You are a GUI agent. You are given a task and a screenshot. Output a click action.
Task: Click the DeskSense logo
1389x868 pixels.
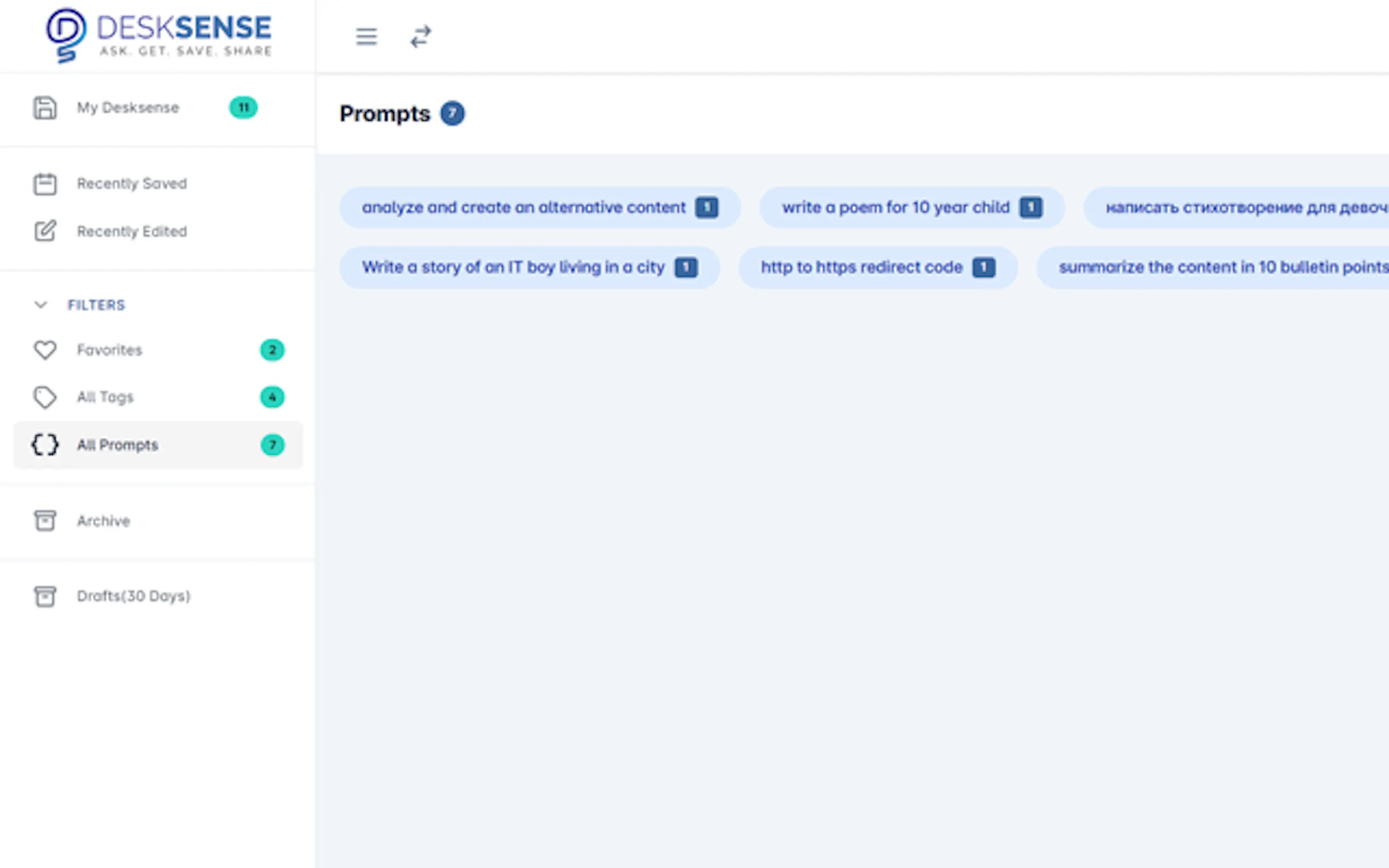coord(159,34)
